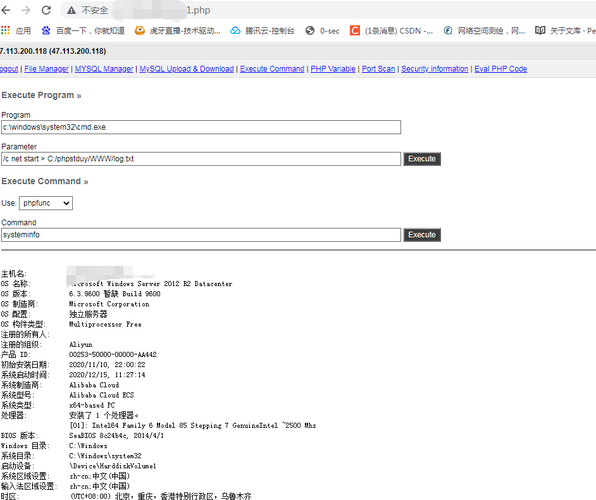Image resolution: width=596 pixels, height=500 pixels.
Task: Click the 47.113.200.118 host header text
Action: (x=53, y=51)
